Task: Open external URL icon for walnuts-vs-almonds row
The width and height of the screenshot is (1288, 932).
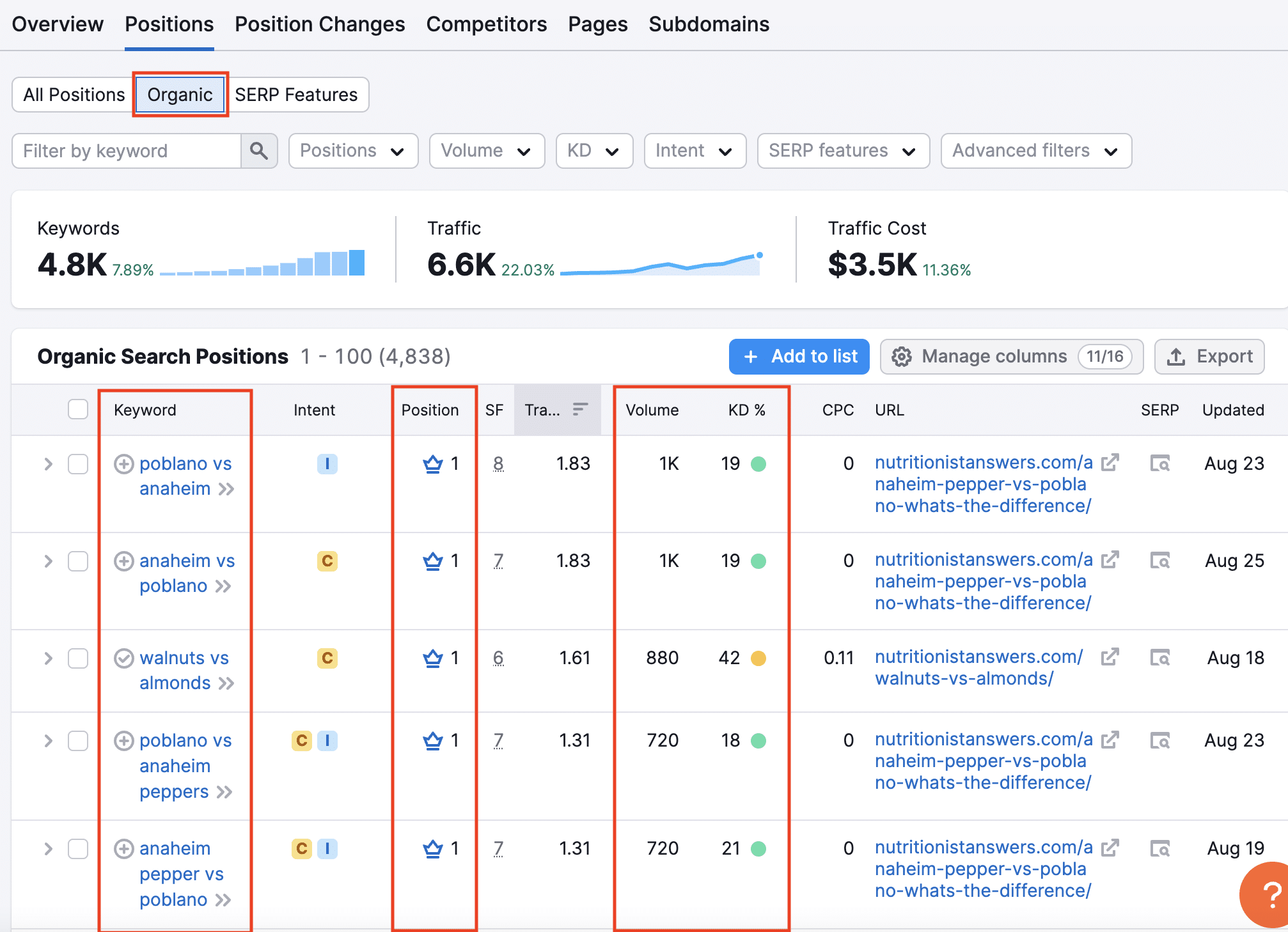Action: coord(1110,656)
